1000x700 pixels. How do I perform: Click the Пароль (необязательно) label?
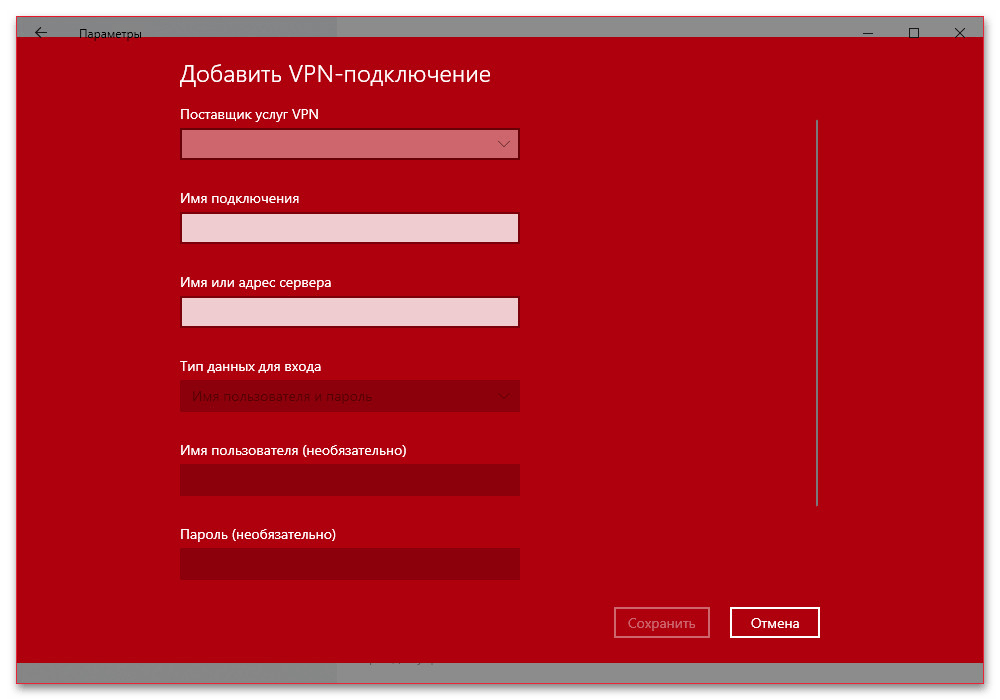(258, 535)
